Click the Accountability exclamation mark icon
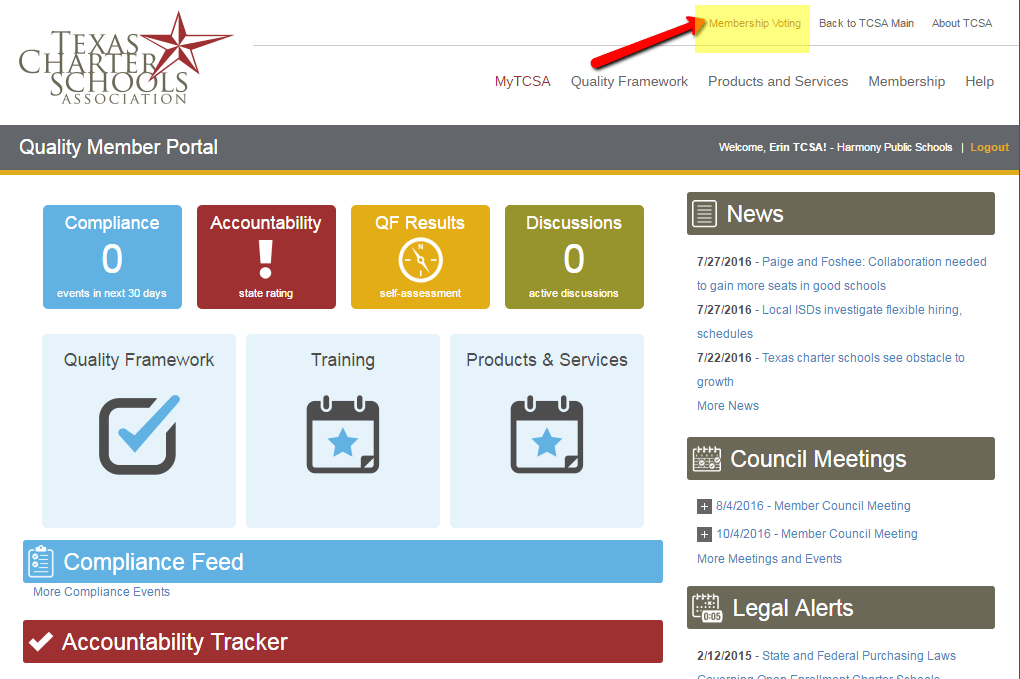Viewport: 1020px width, 679px height. point(265,260)
